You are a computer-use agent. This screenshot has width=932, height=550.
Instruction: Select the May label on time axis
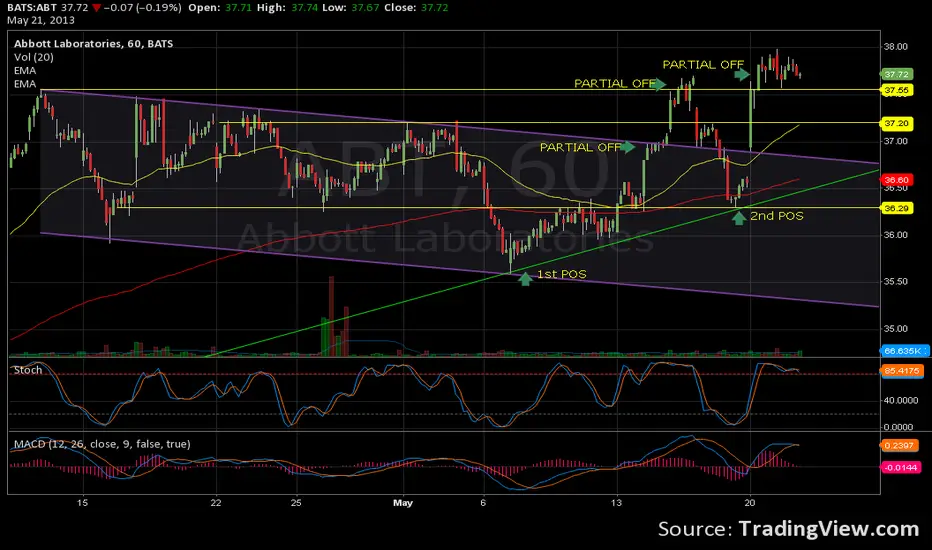(402, 503)
